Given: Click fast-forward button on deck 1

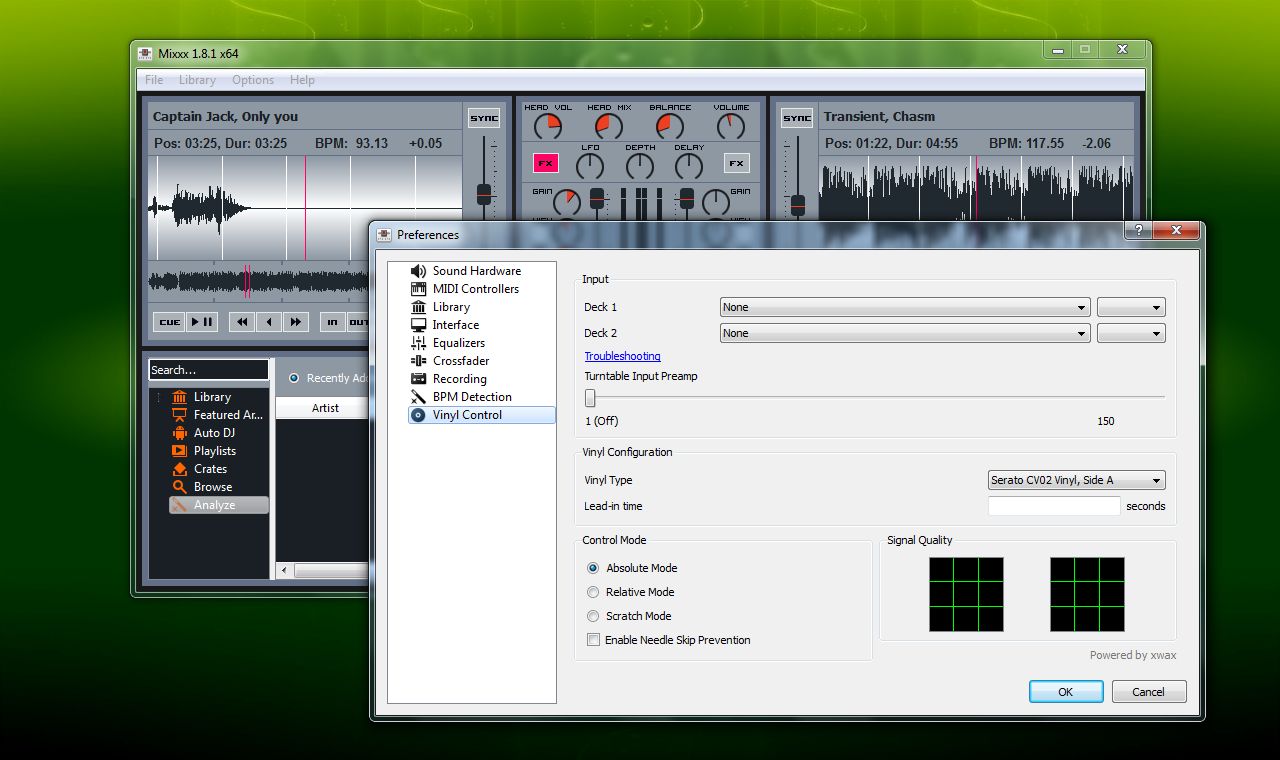Looking at the screenshot, I should 295,322.
